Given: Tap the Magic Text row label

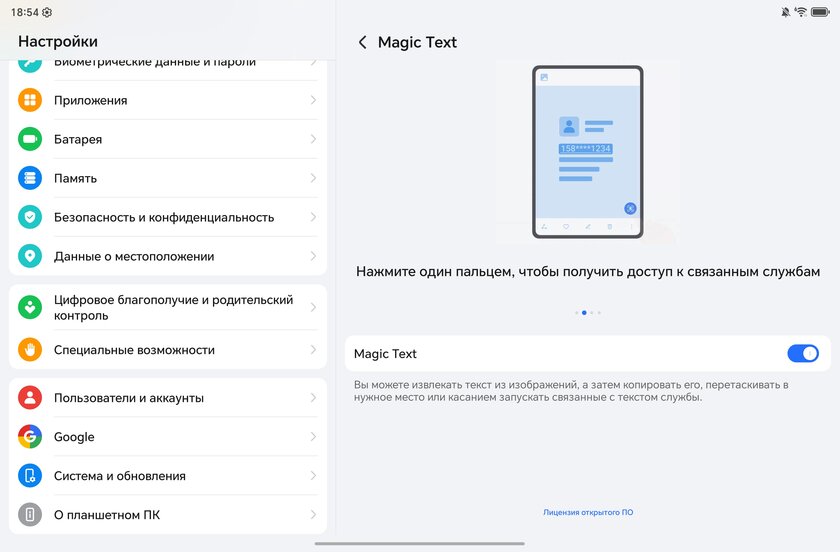Looking at the screenshot, I should (x=385, y=354).
